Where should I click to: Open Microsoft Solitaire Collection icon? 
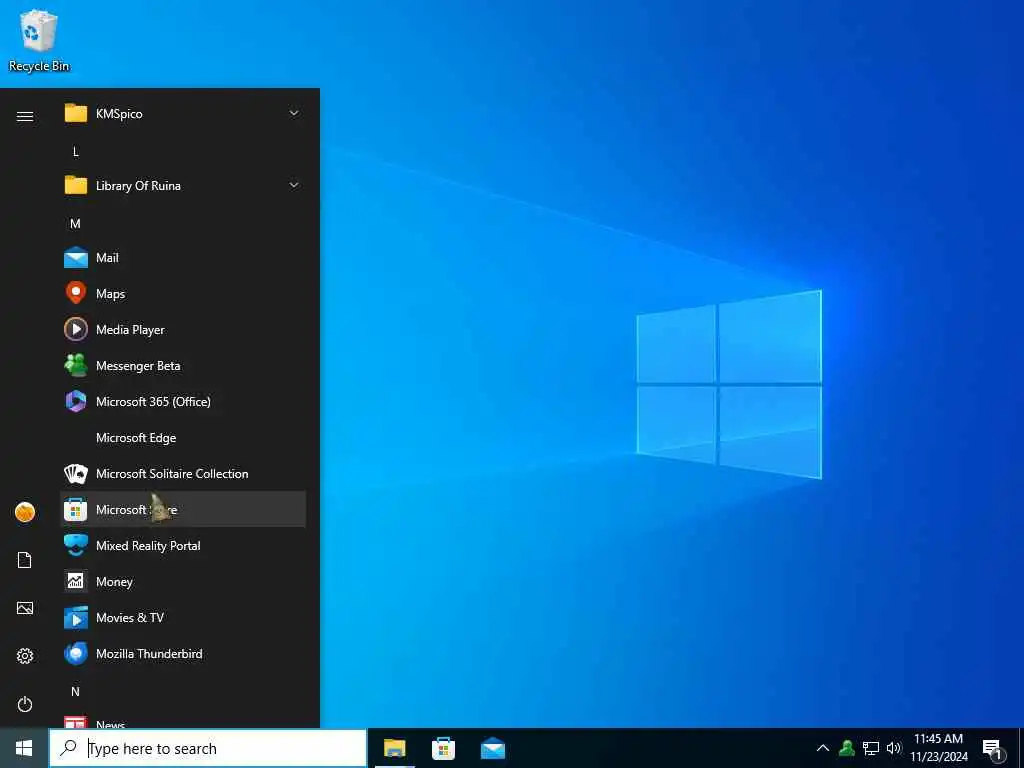76,473
